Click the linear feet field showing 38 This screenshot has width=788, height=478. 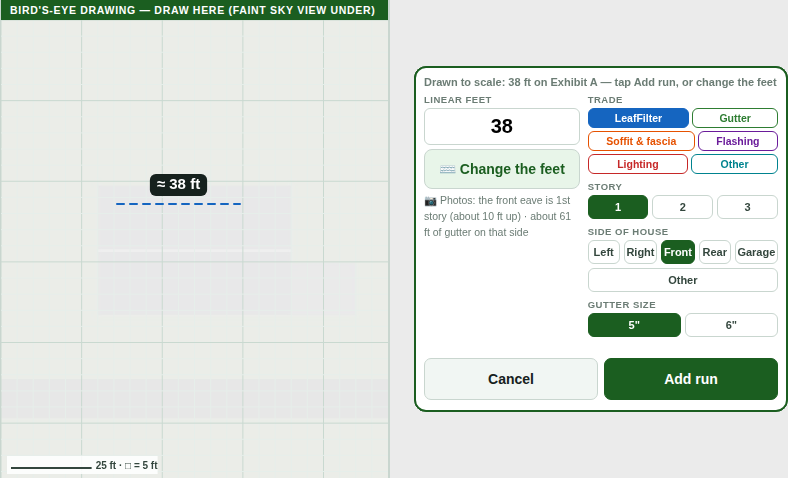pyautogui.click(x=502, y=127)
